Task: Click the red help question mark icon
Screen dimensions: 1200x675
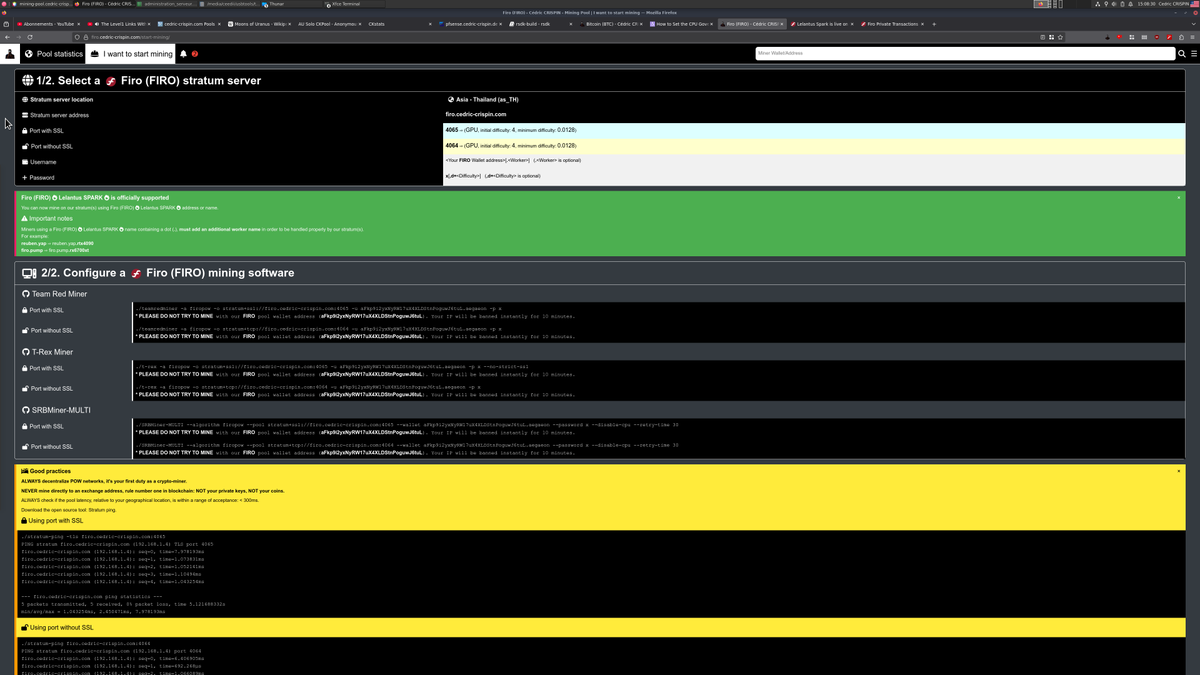Action: click(x=195, y=54)
